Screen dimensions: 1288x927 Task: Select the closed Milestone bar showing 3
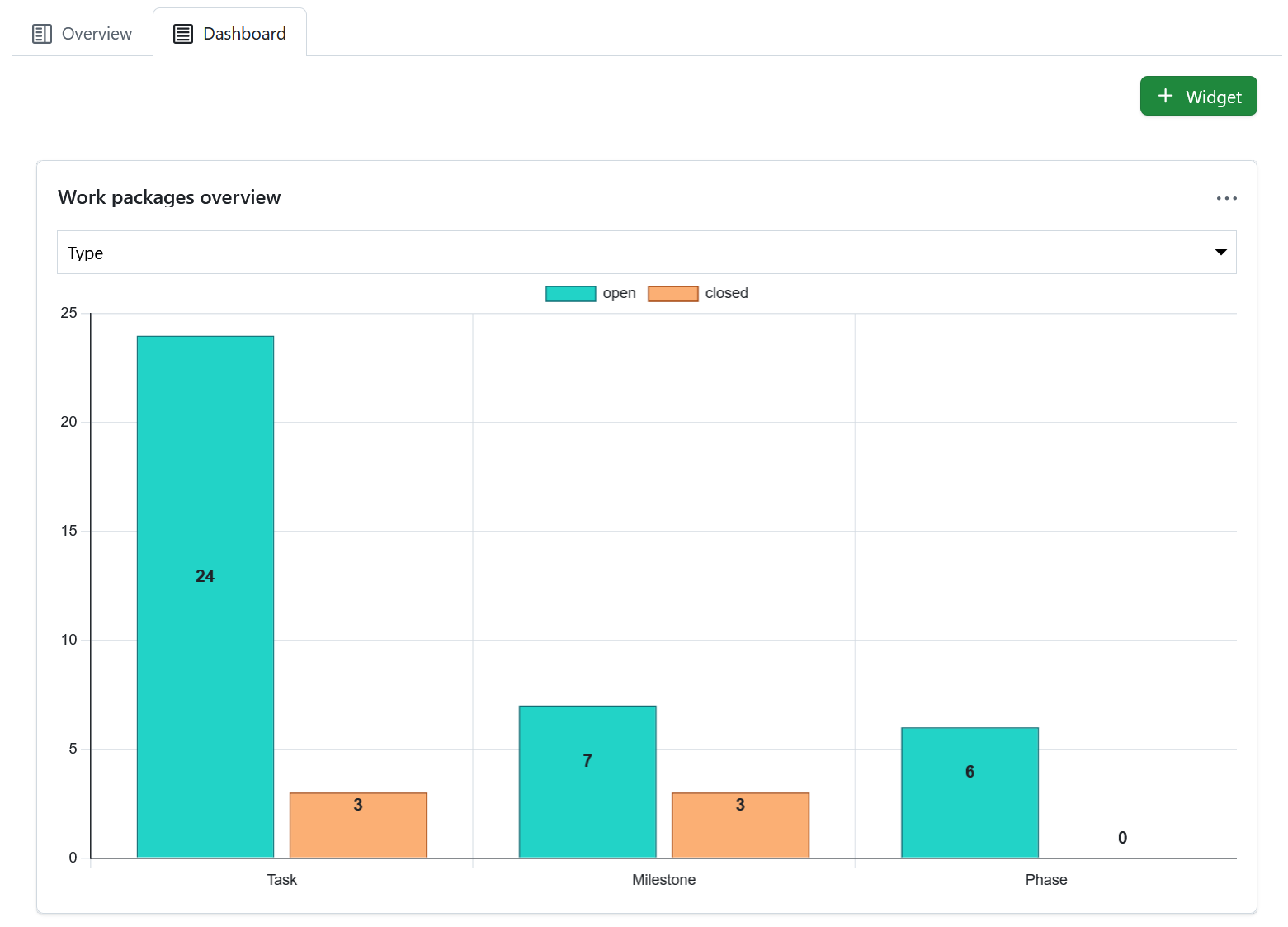point(740,825)
